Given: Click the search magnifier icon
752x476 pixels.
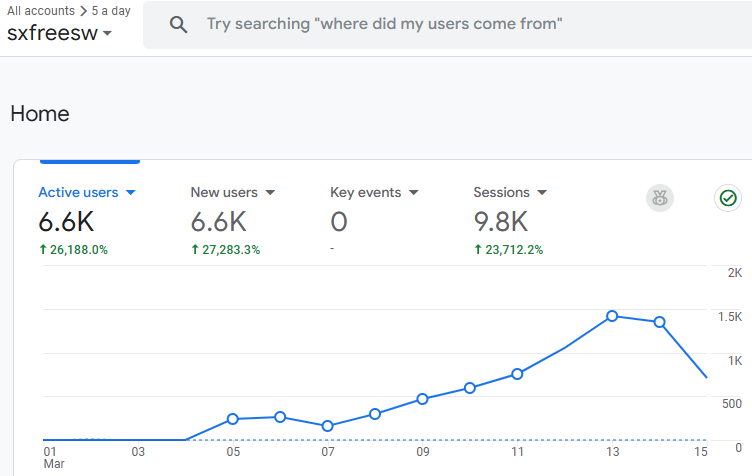Looking at the screenshot, I should (179, 25).
